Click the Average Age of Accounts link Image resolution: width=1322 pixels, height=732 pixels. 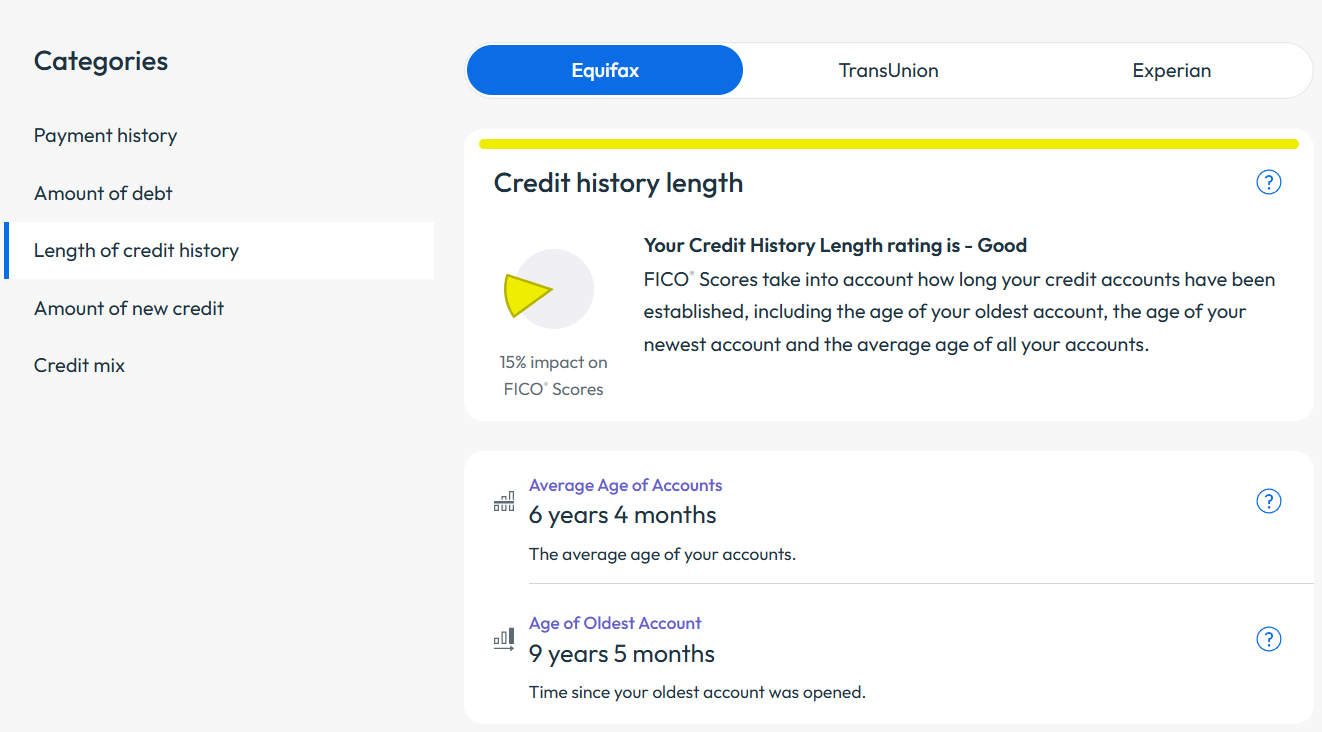pyautogui.click(x=625, y=485)
